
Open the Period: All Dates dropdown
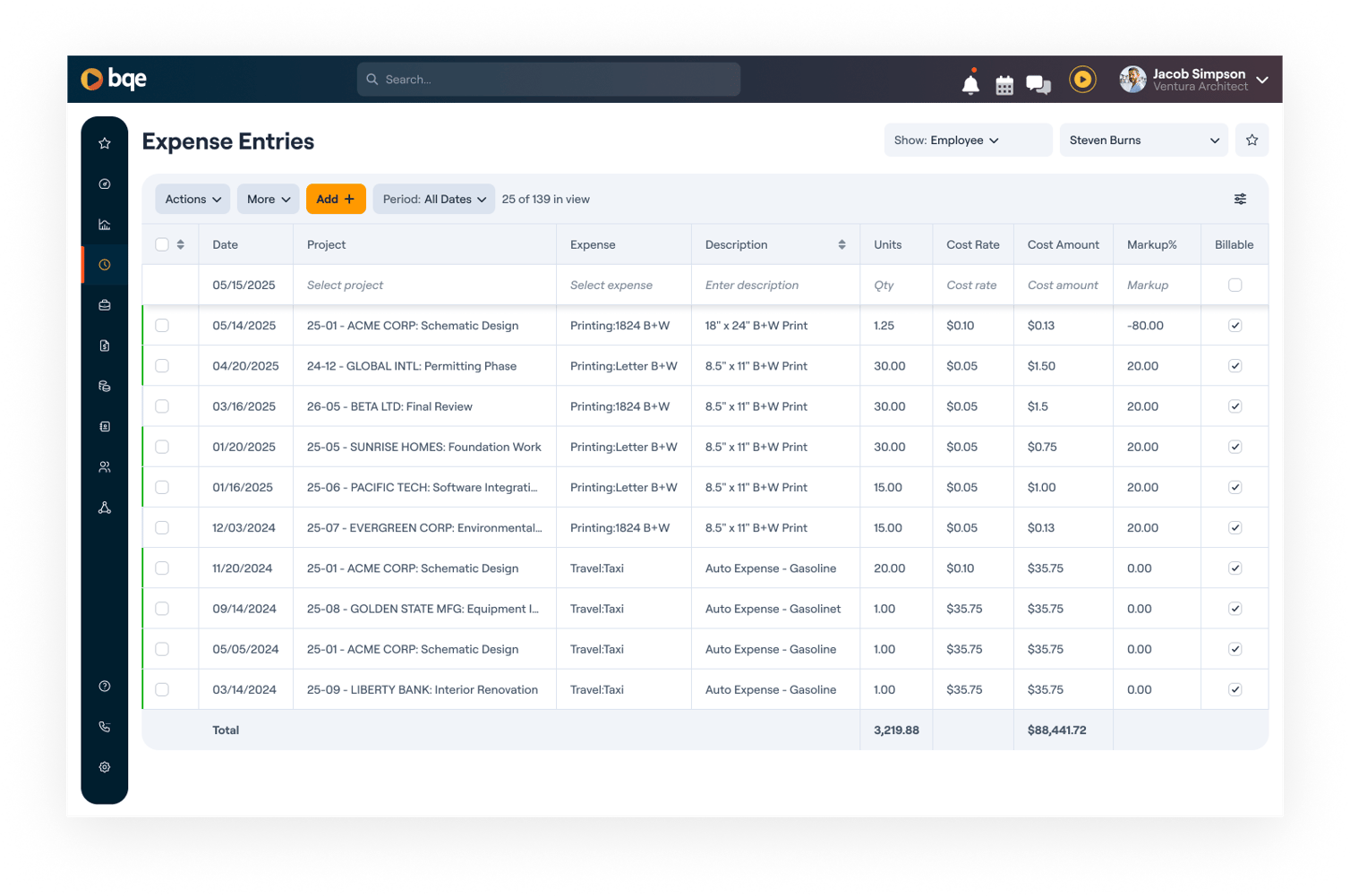tap(433, 199)
